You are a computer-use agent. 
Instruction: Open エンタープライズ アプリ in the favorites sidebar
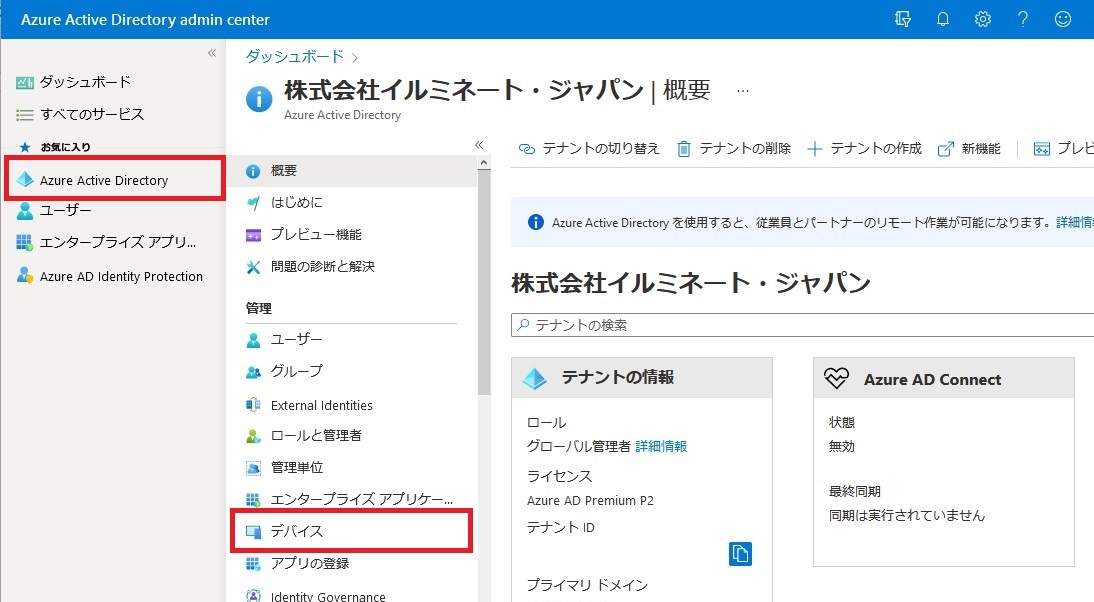coord(106,243)
